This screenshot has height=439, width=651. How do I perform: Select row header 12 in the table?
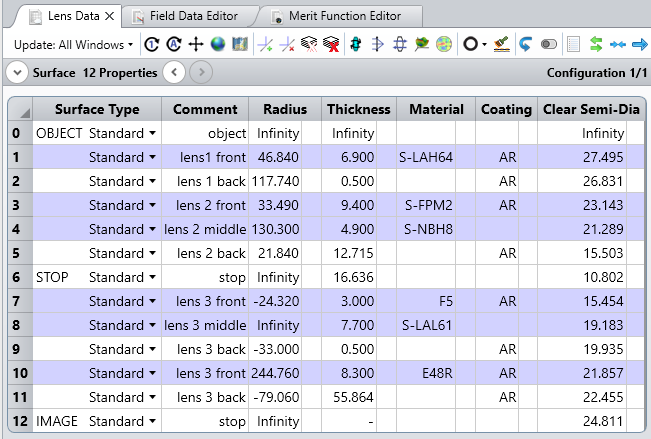click(20, 421)
